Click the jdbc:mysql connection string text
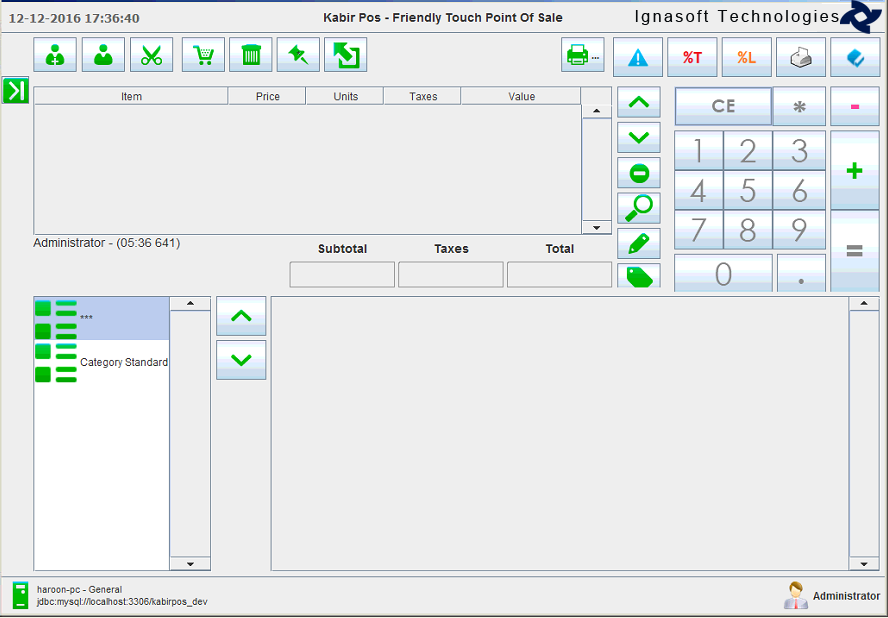The width and height of the screenshot is (888, 618). point(122,602)
